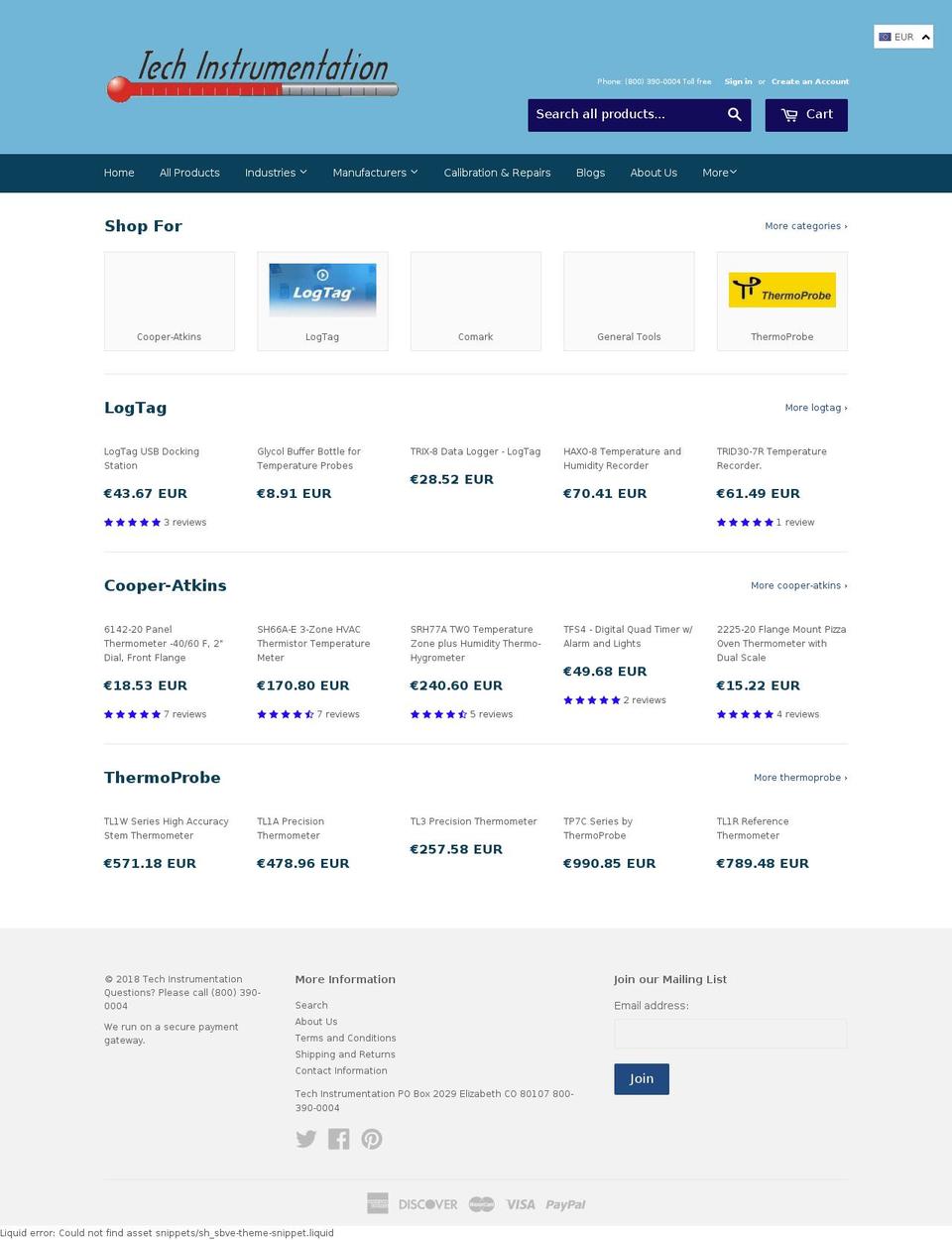Open the Pinterest social icon

pos(372,1139)
